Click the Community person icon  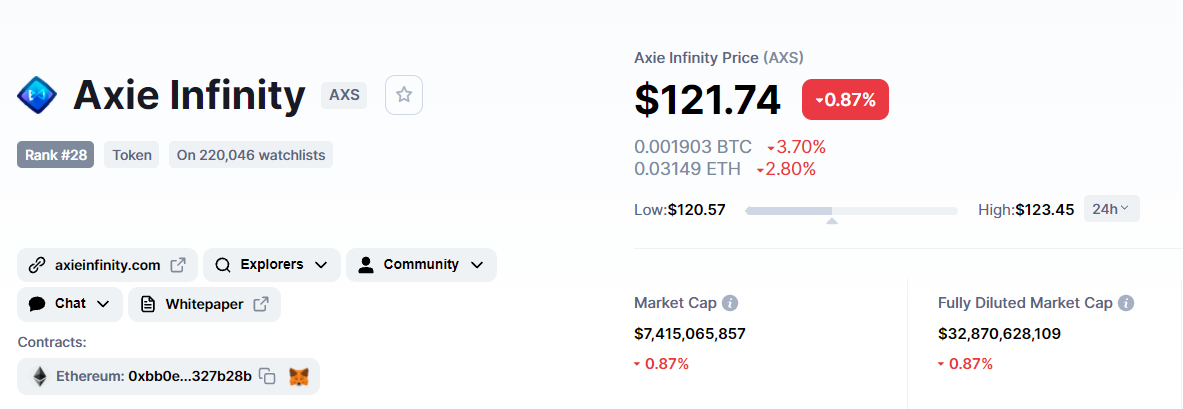(367, 265)
